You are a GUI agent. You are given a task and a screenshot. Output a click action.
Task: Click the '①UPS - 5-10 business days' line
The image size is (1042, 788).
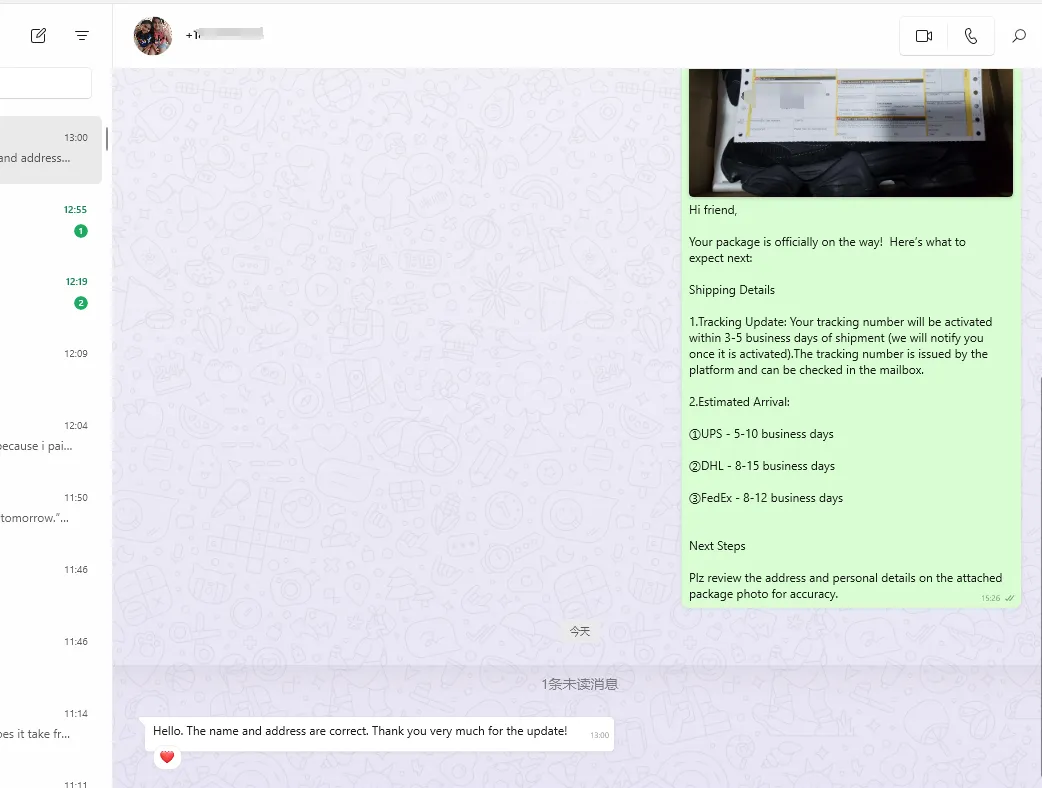point(761,434)
